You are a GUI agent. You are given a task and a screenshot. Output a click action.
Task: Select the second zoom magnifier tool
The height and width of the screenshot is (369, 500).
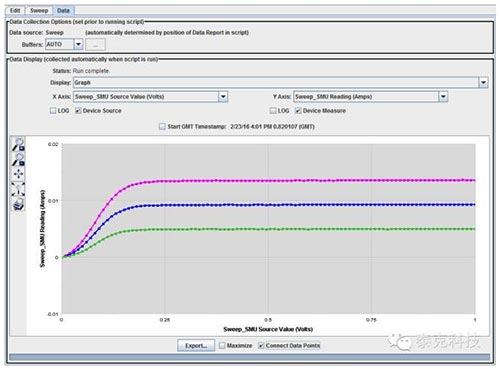(18, 159)
